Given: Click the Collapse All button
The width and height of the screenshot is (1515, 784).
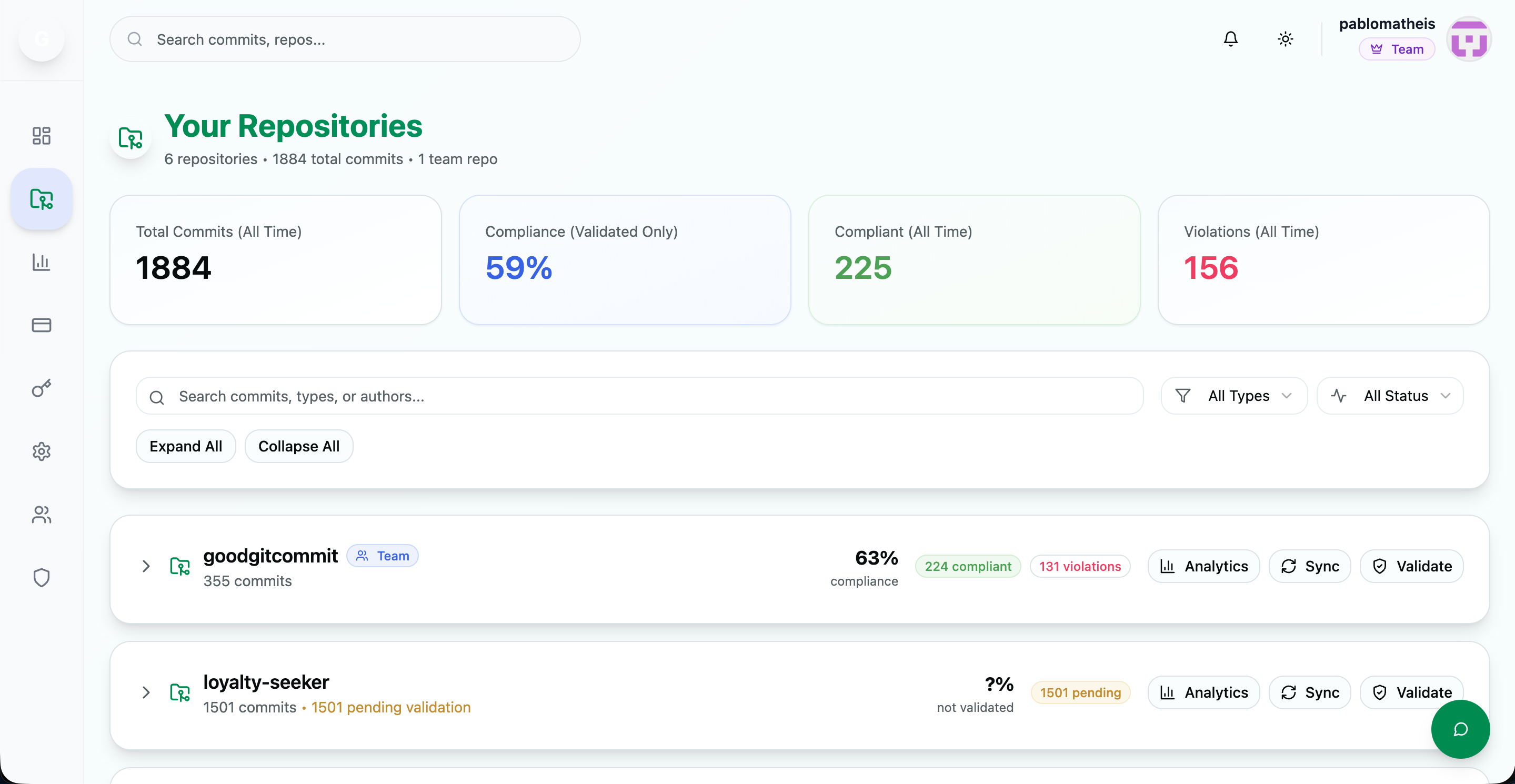Looking at the screenshot, I should click(x=299, y=446).
